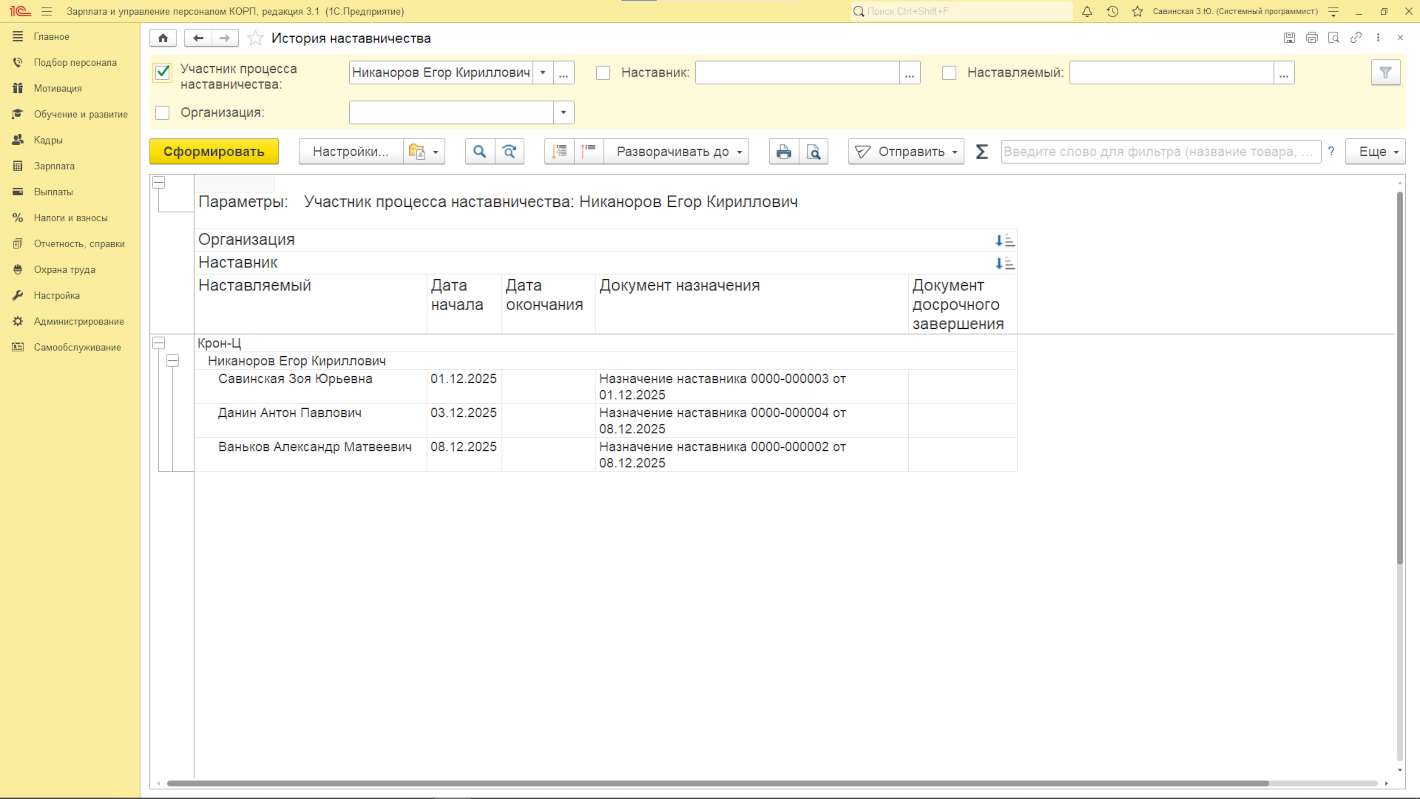Open print preview from report toolbar
The image size is (1420, 799).
[814, 152]
